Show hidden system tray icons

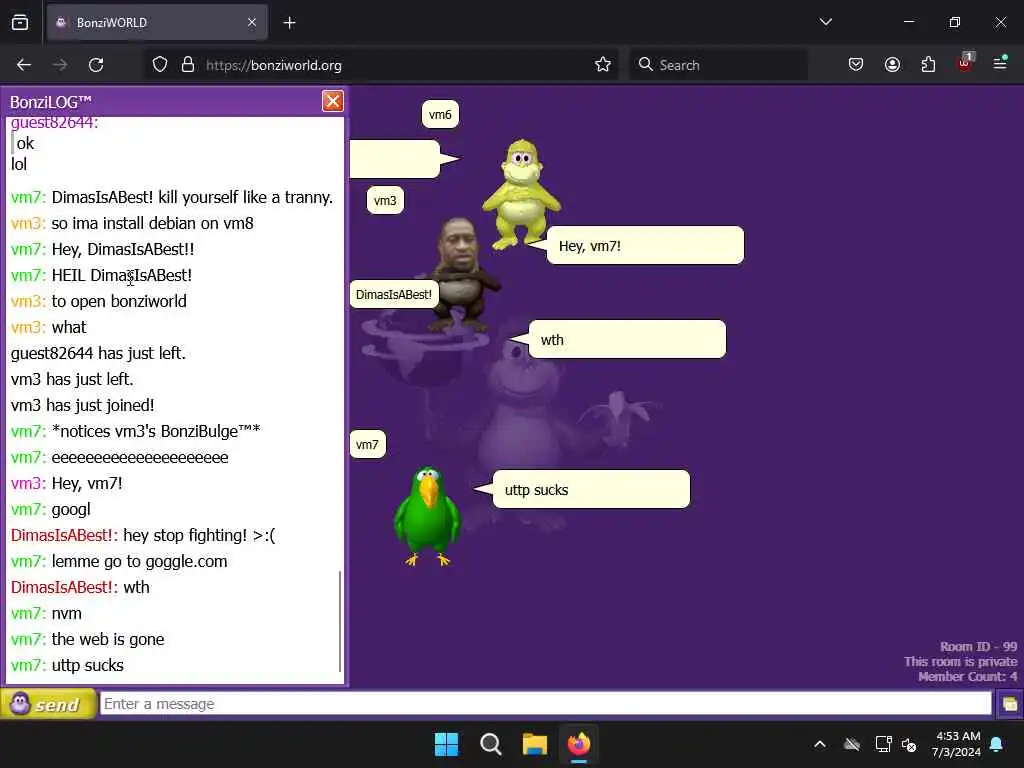coord(820,744)
